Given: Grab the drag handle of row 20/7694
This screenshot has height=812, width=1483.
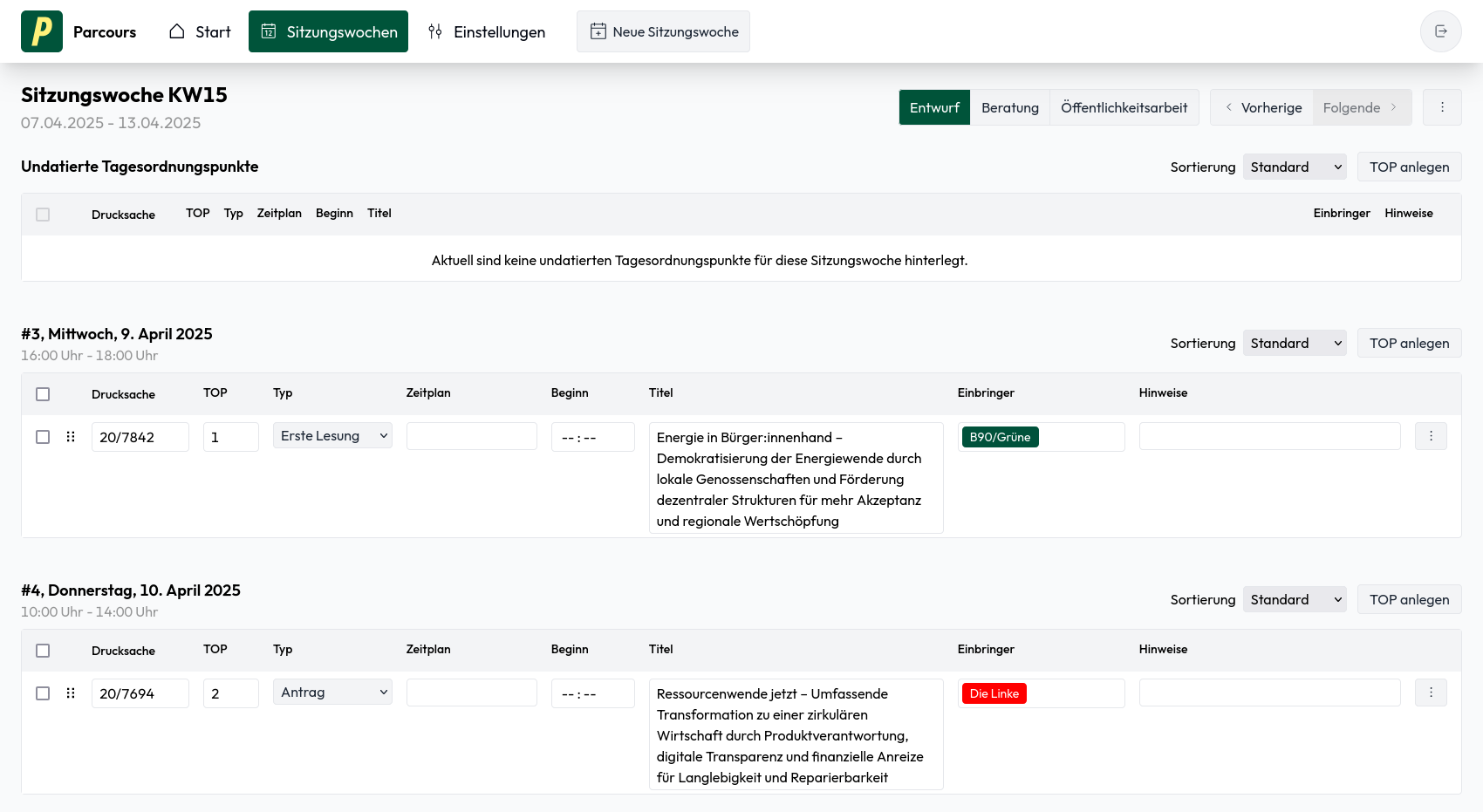Looking at the screenshot, I should coord(71,693).
